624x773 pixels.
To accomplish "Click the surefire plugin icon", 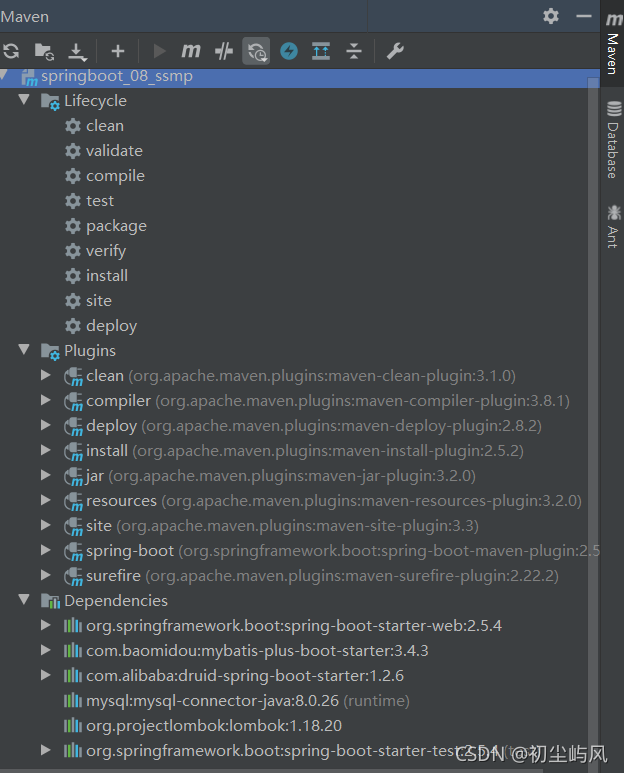I will (x=73, y=576).
